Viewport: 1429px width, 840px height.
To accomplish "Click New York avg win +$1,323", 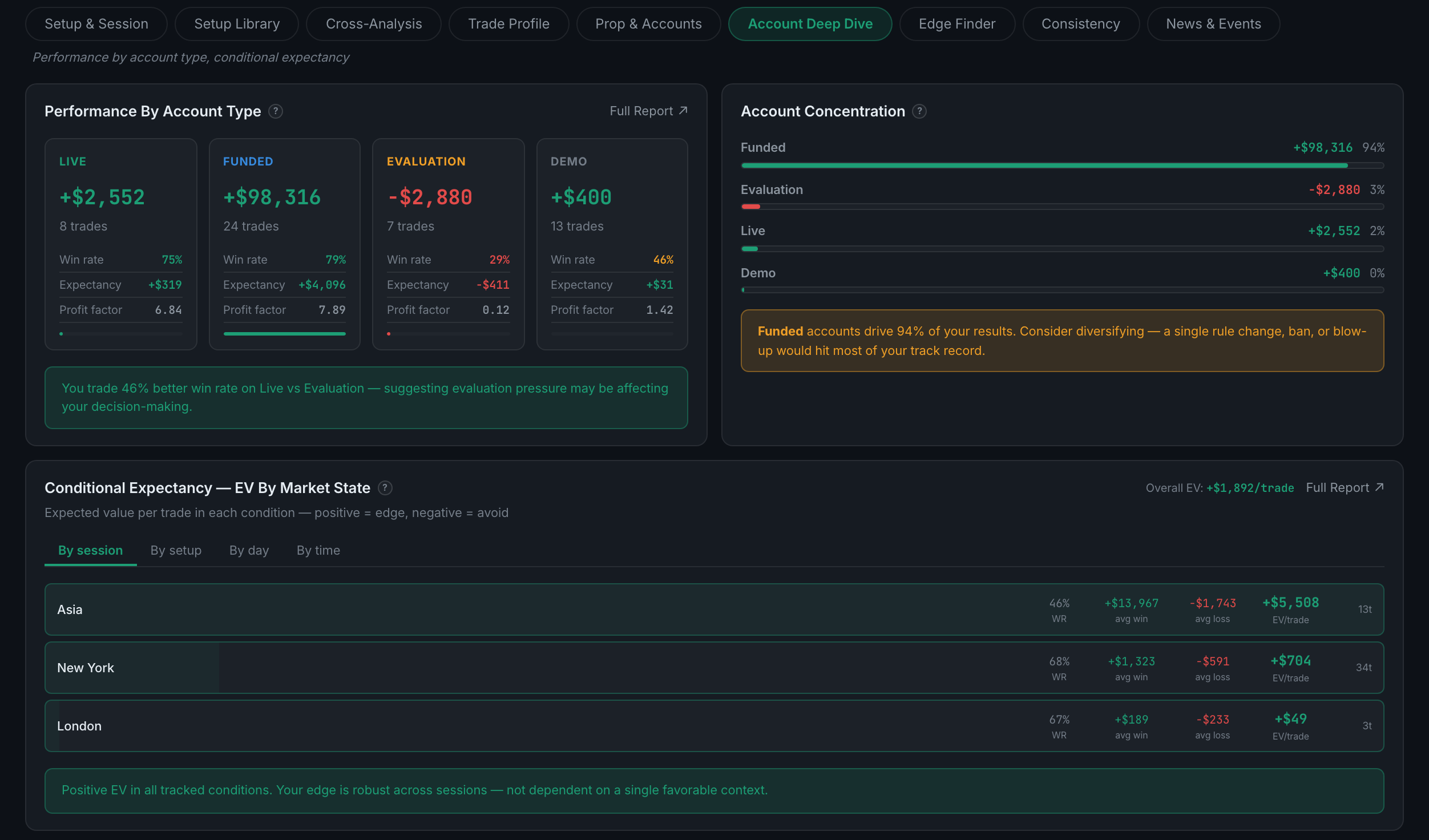I will point(1132,661).
